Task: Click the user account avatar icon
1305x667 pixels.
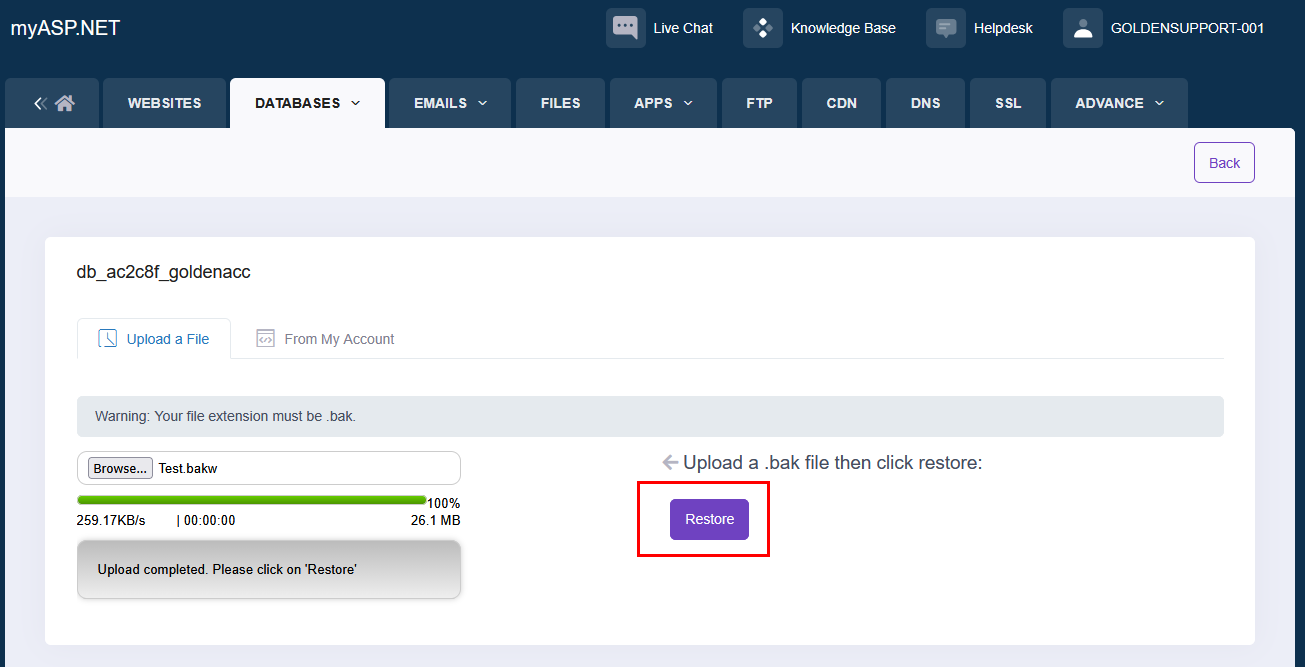Action: pyautogui.click(x=1082, y=28)
